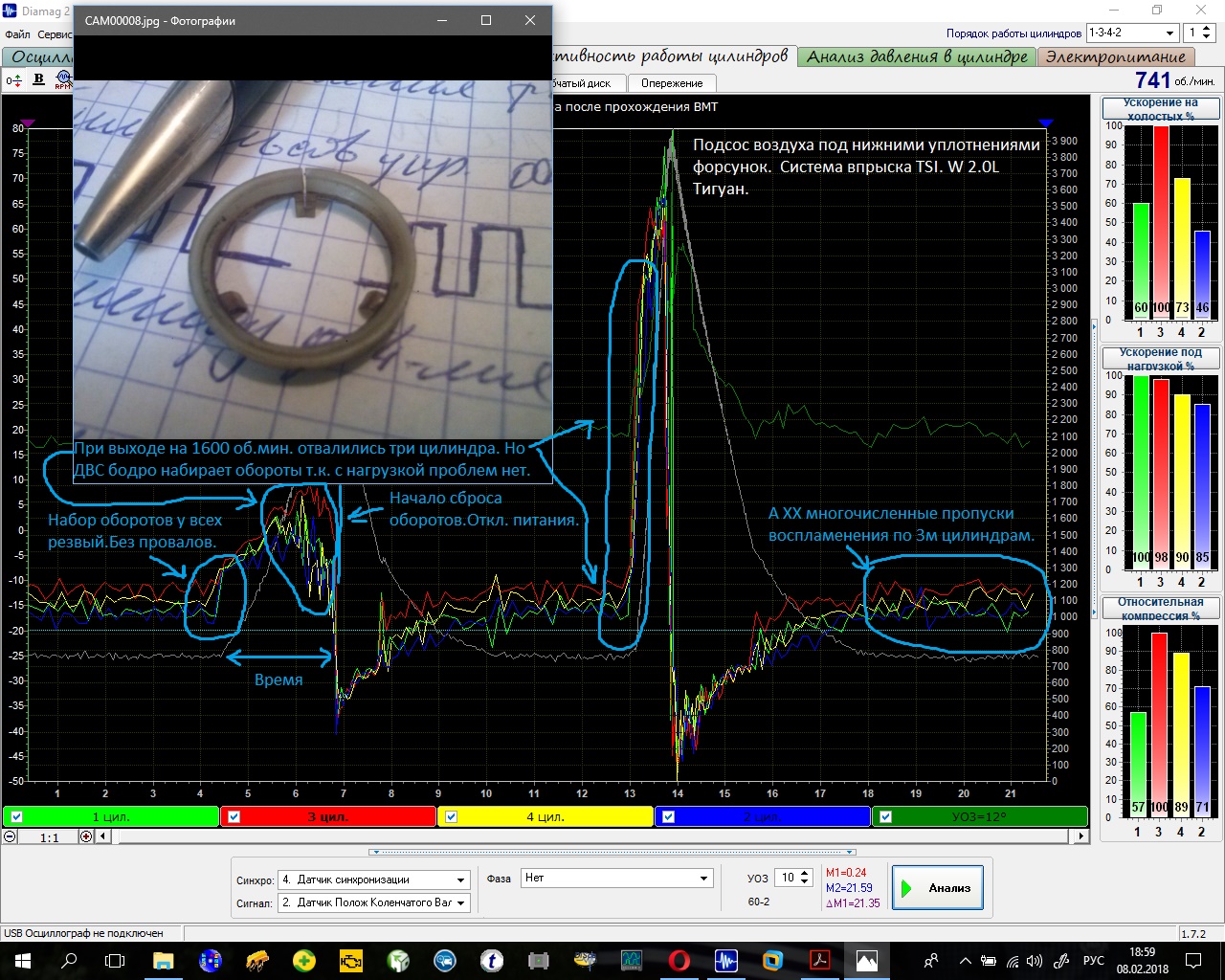The width and height of the screenshot is (1225, 980).
Task: Click the M2=21.59 marker value
Action: [849, 887]
